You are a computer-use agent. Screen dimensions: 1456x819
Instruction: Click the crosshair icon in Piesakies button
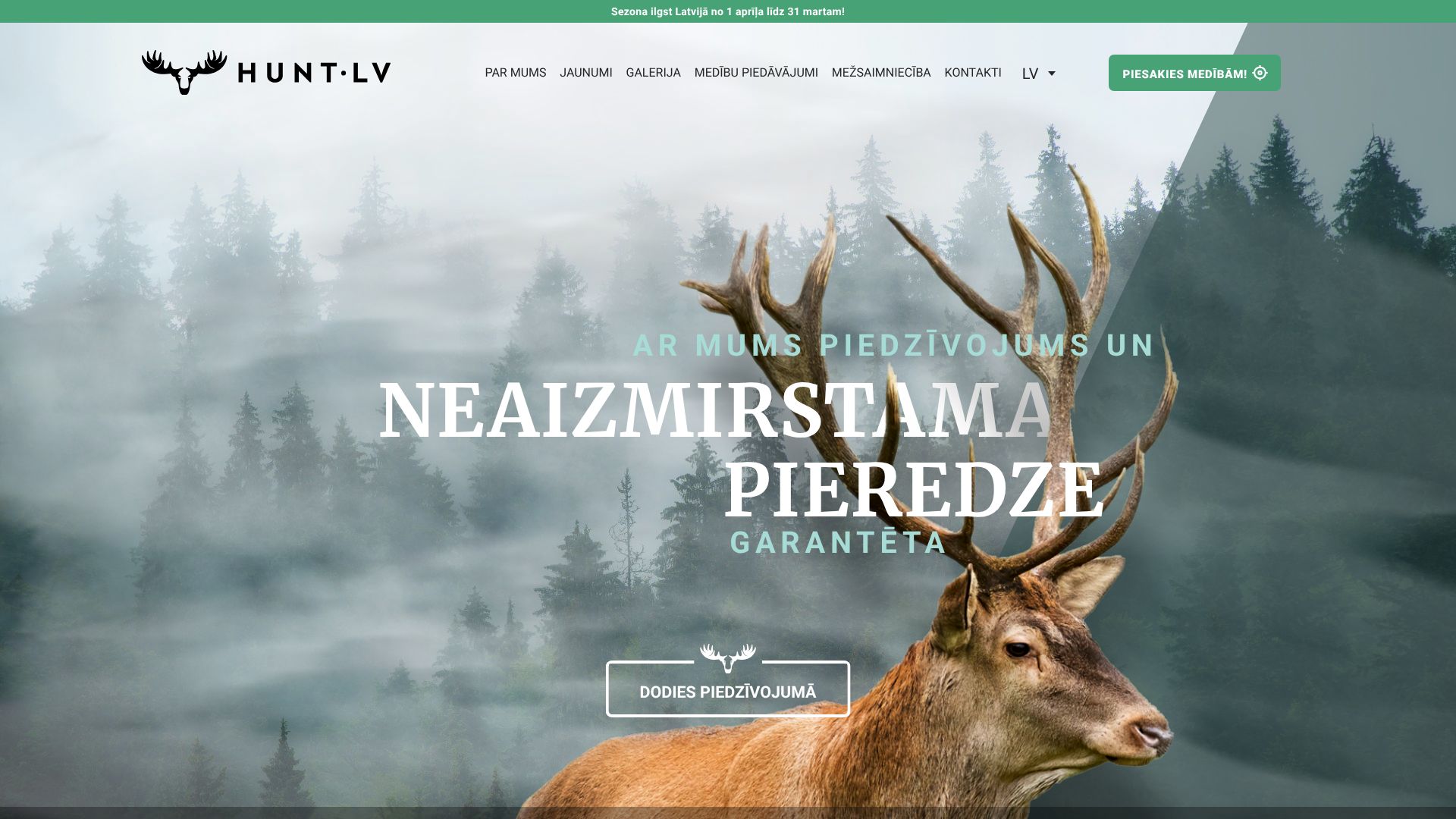[x=1260, y=73]
